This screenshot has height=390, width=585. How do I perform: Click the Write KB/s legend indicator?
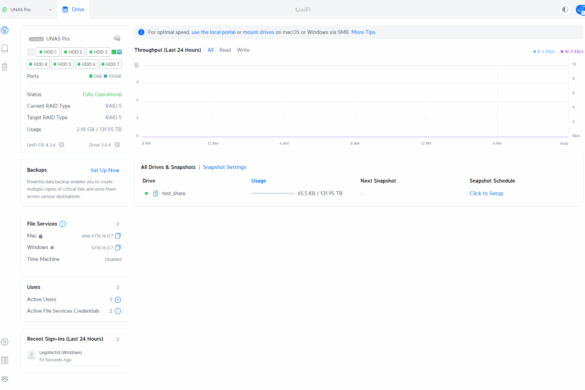point(572,52)
